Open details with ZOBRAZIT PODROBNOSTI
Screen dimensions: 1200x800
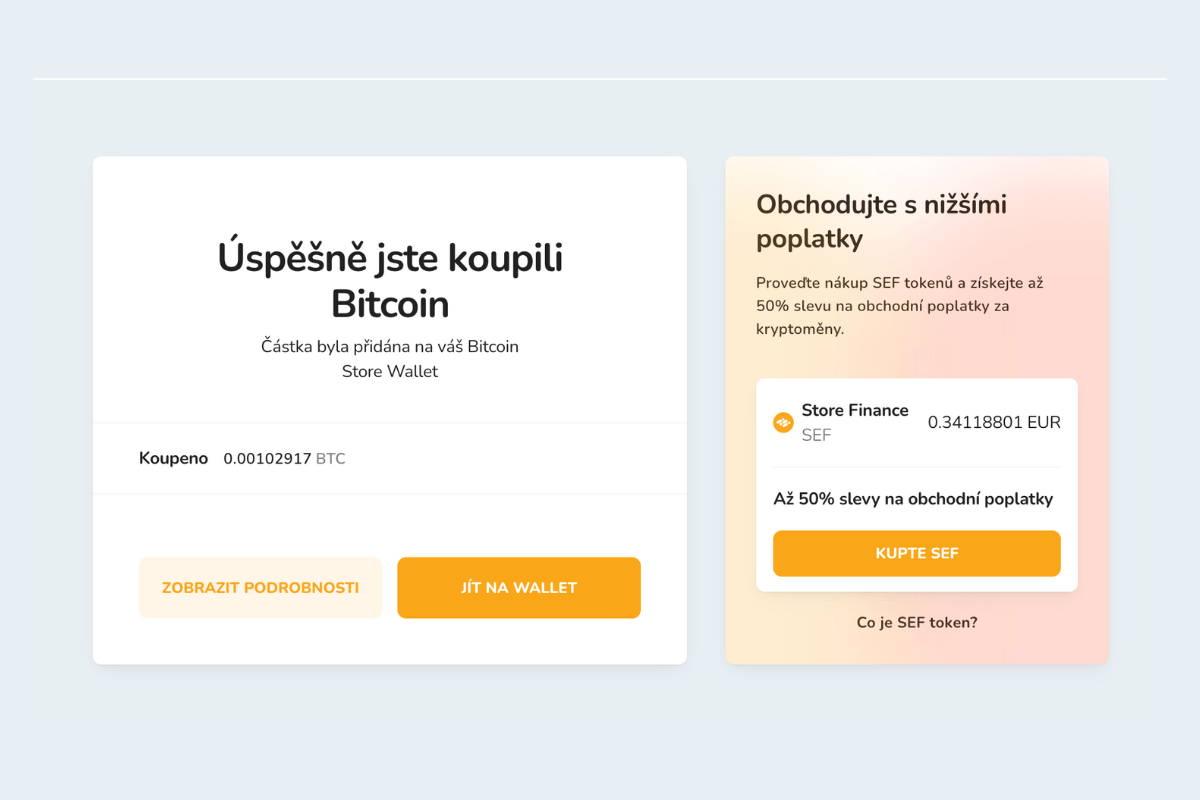point(260,588)
